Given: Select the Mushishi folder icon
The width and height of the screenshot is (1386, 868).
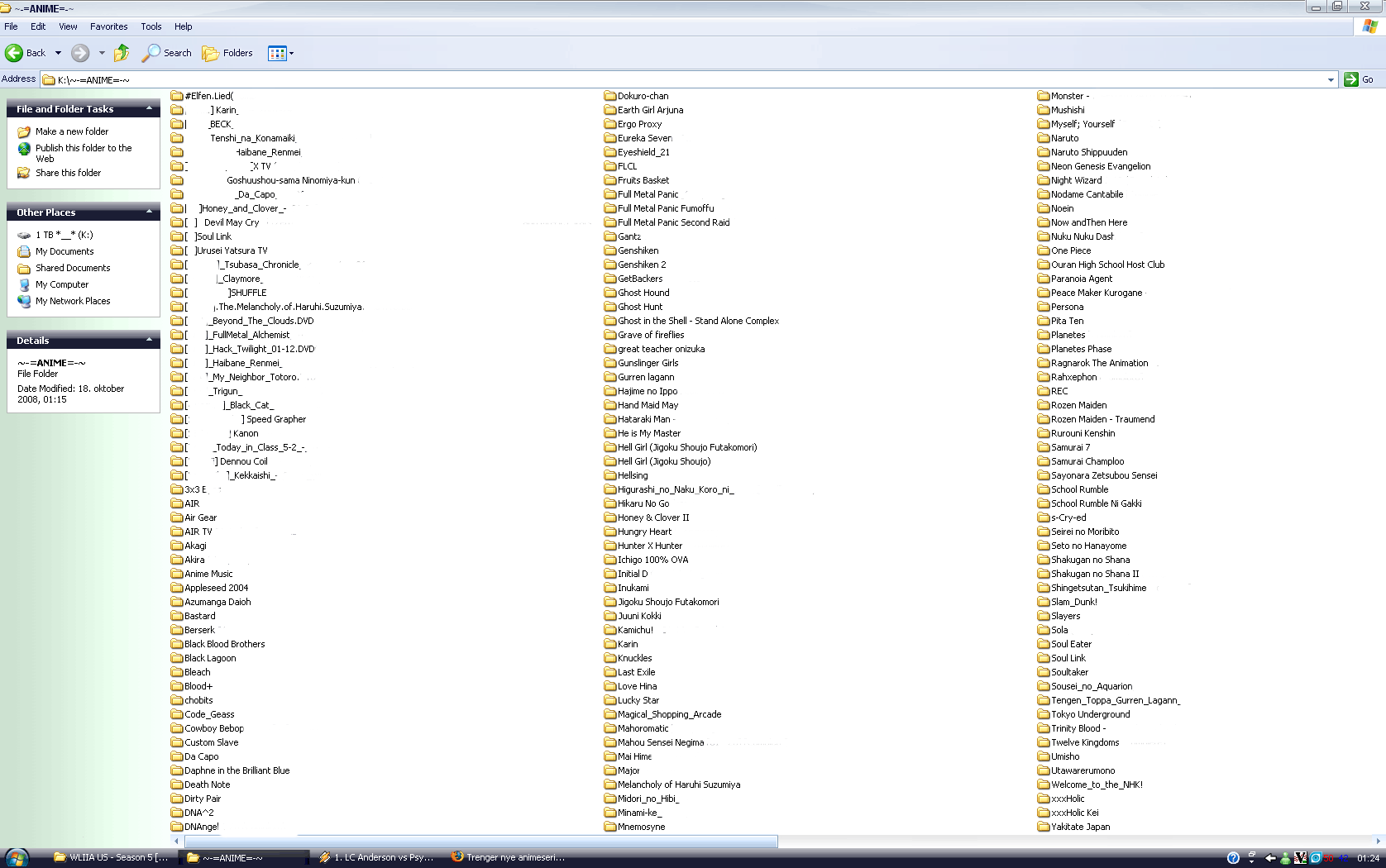Looking at the screenshot, I should 1044,110.
